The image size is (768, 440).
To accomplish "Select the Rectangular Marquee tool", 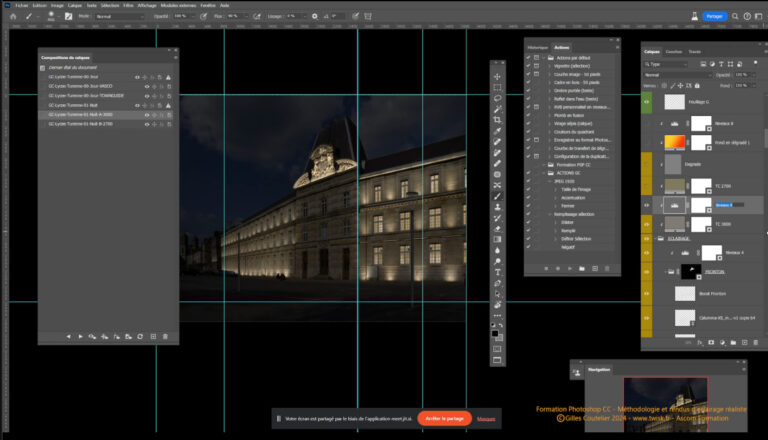I will click(497, 86).
